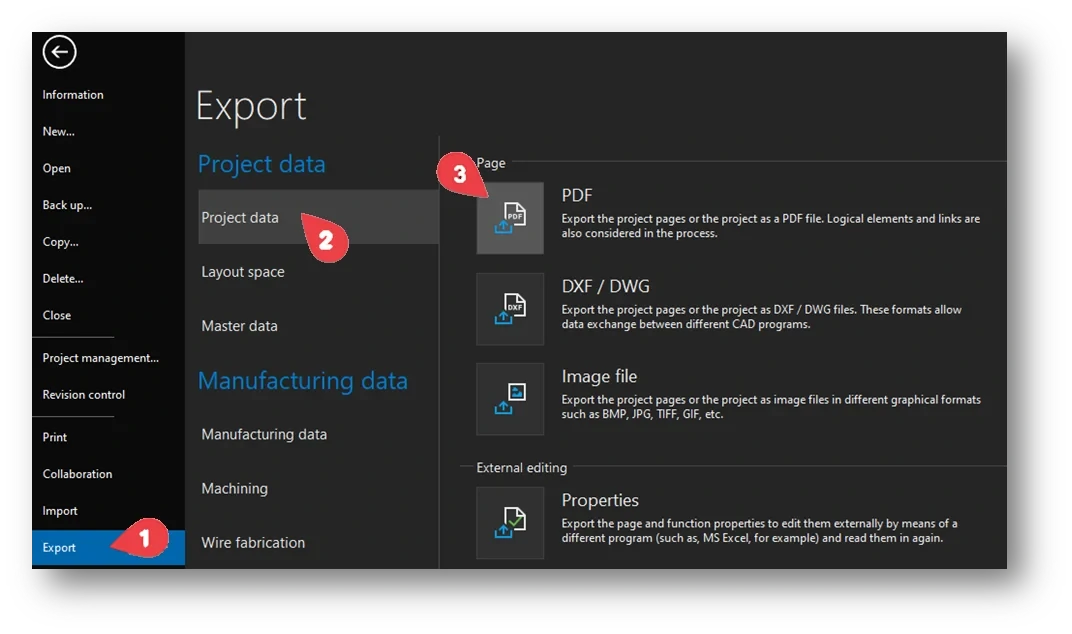This screenshot has height=634, width=1072.
Task: Click the Image file title
Action: point(600,376)
